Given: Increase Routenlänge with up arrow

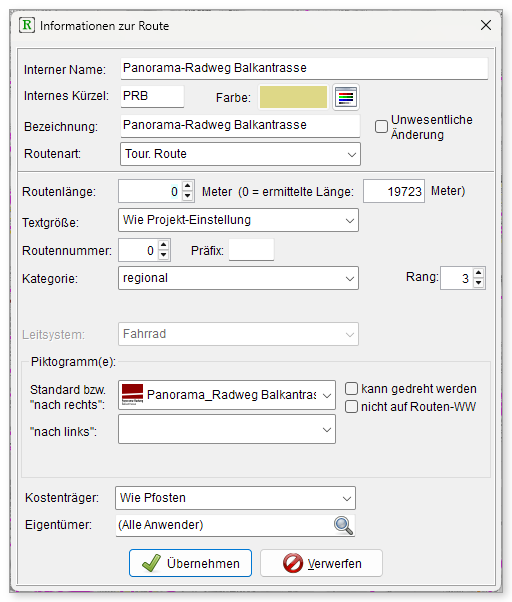Looking at the screenshot, I should 187,186.
